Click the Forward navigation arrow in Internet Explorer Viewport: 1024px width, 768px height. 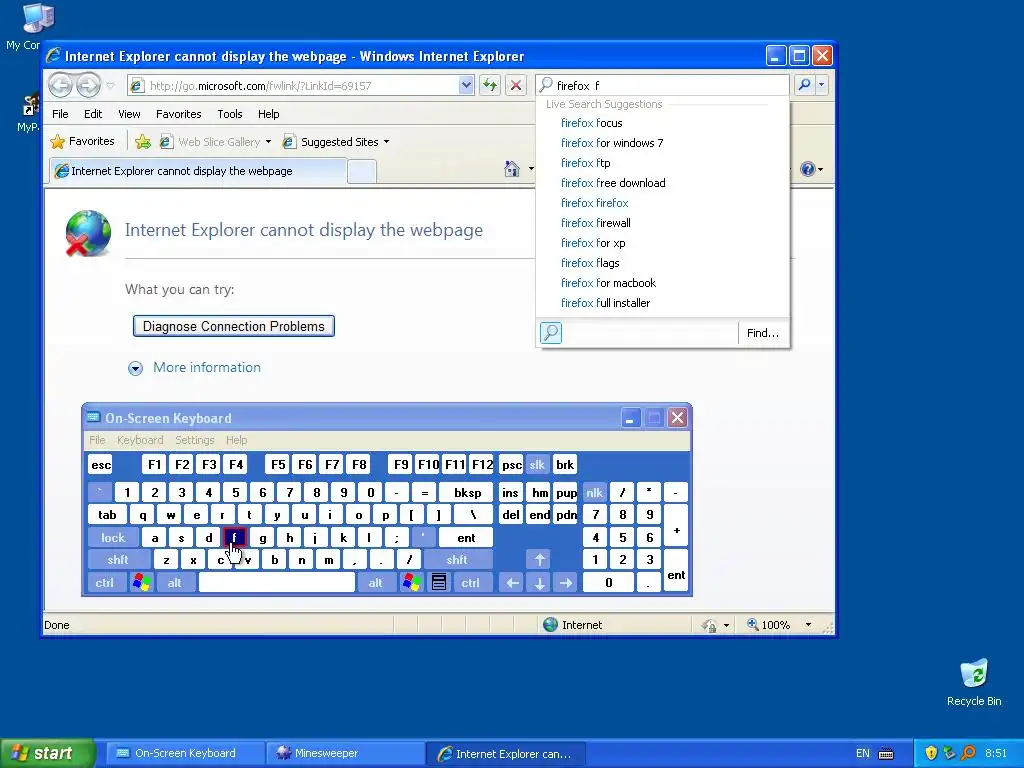[88, 85]
